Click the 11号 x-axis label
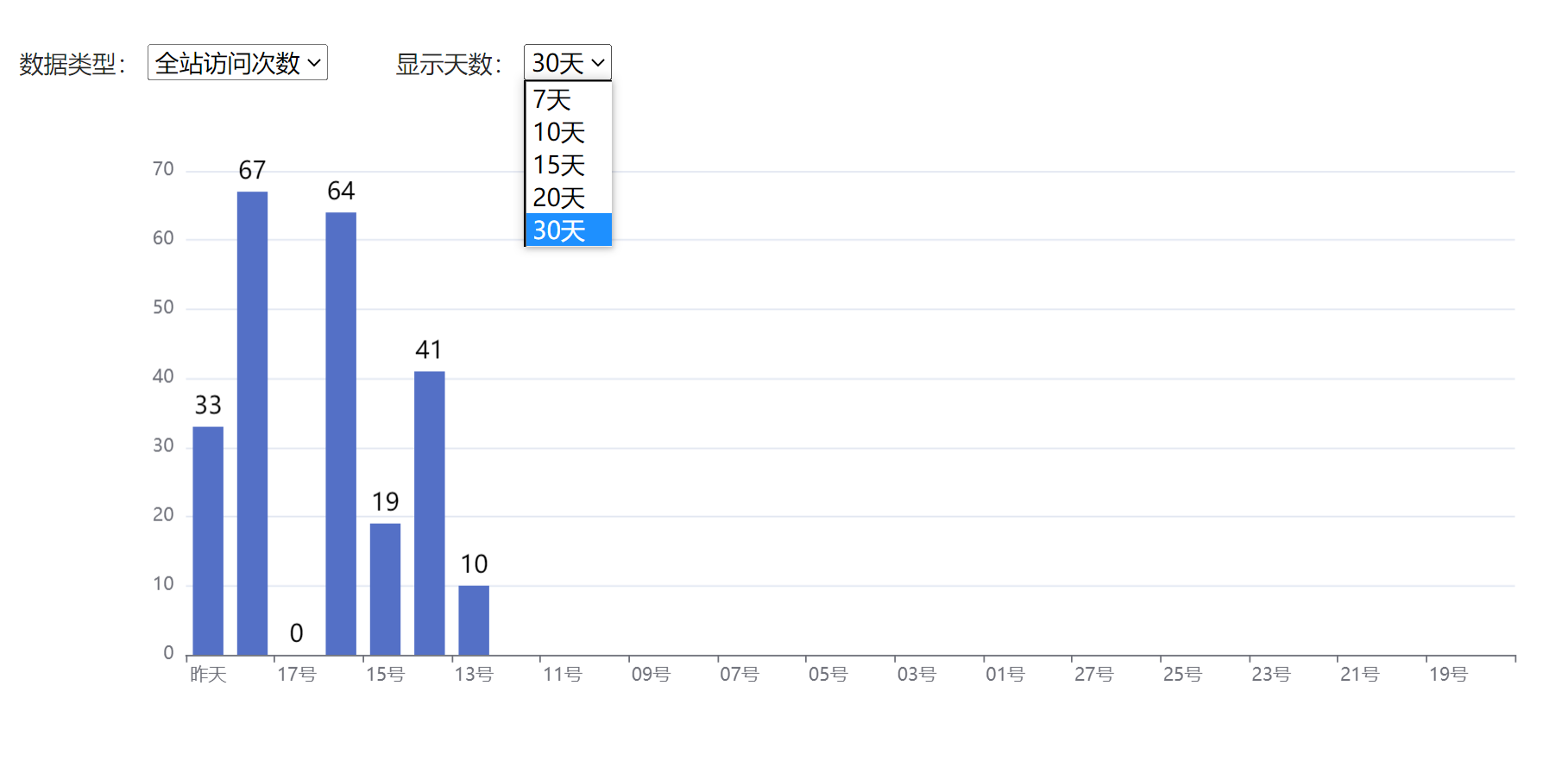 [x=563, y=674]
